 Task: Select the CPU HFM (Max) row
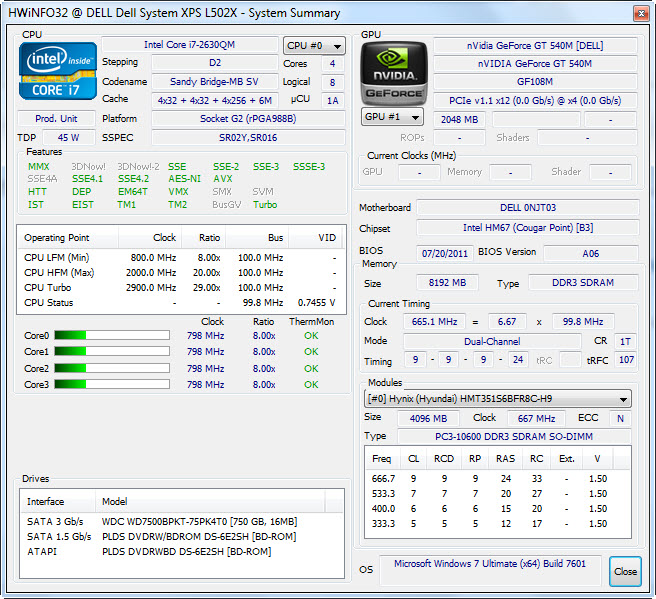pos(181,273)
